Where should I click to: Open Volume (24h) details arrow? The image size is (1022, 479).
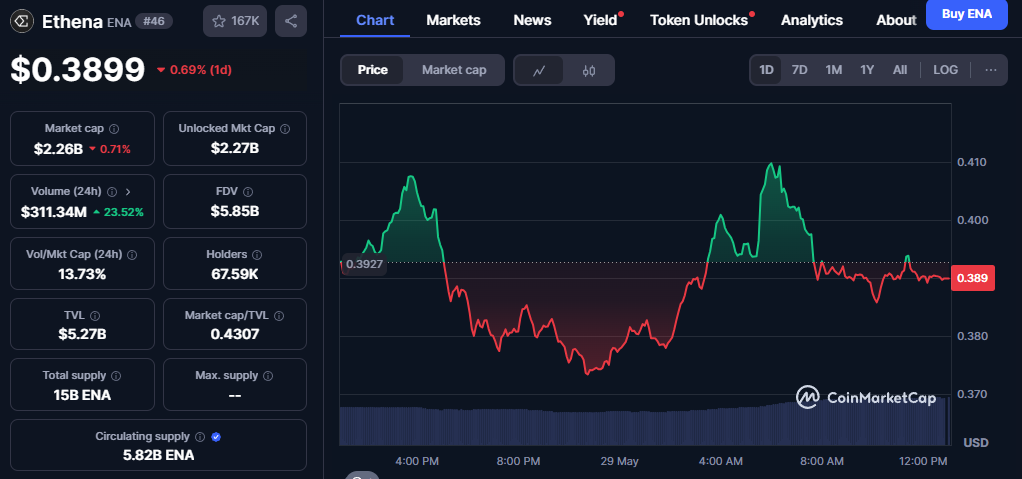[x=128, y=192]
